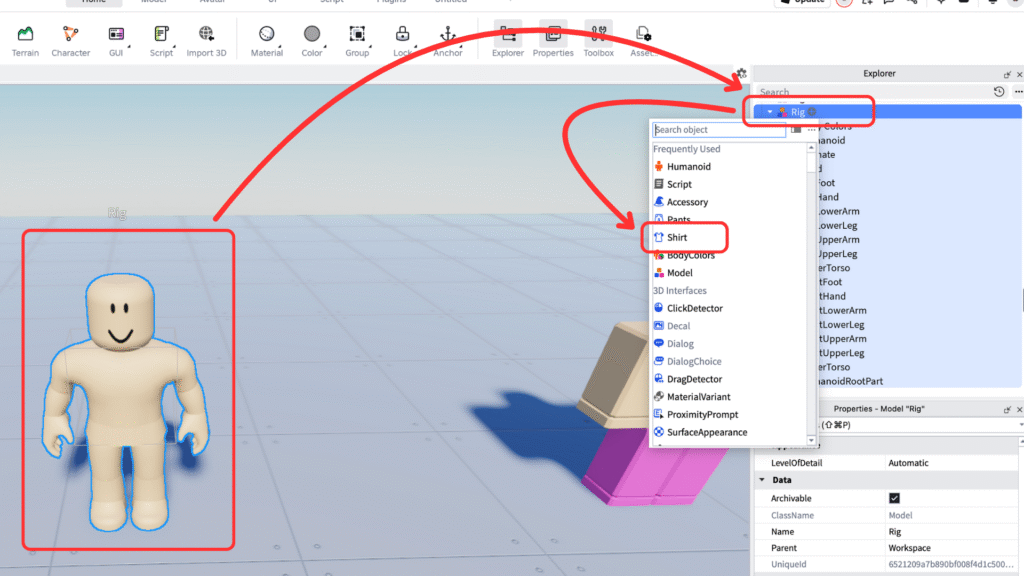1024x576 pixels.
Task: Select Humanoid in the object menu
Action: pos(688,166)
